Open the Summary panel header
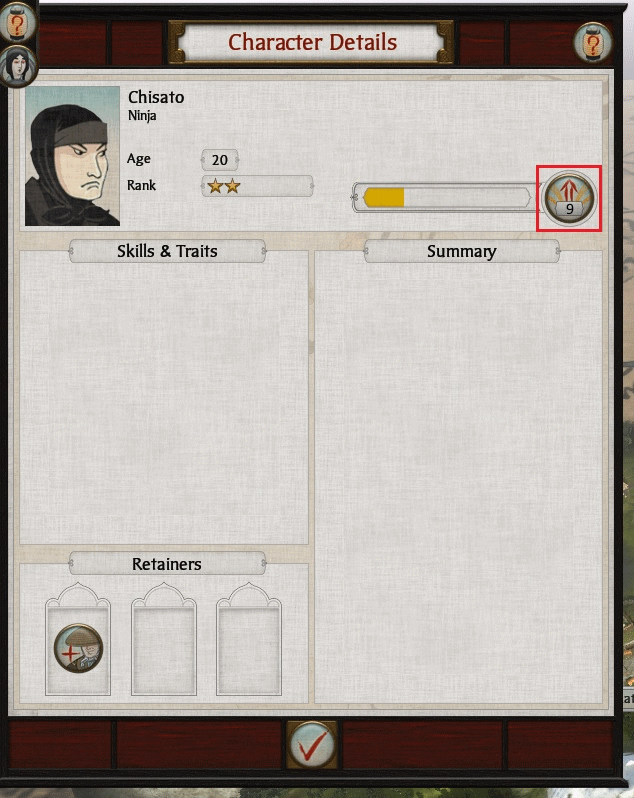The image size is (634, 798). coord(462,251)
